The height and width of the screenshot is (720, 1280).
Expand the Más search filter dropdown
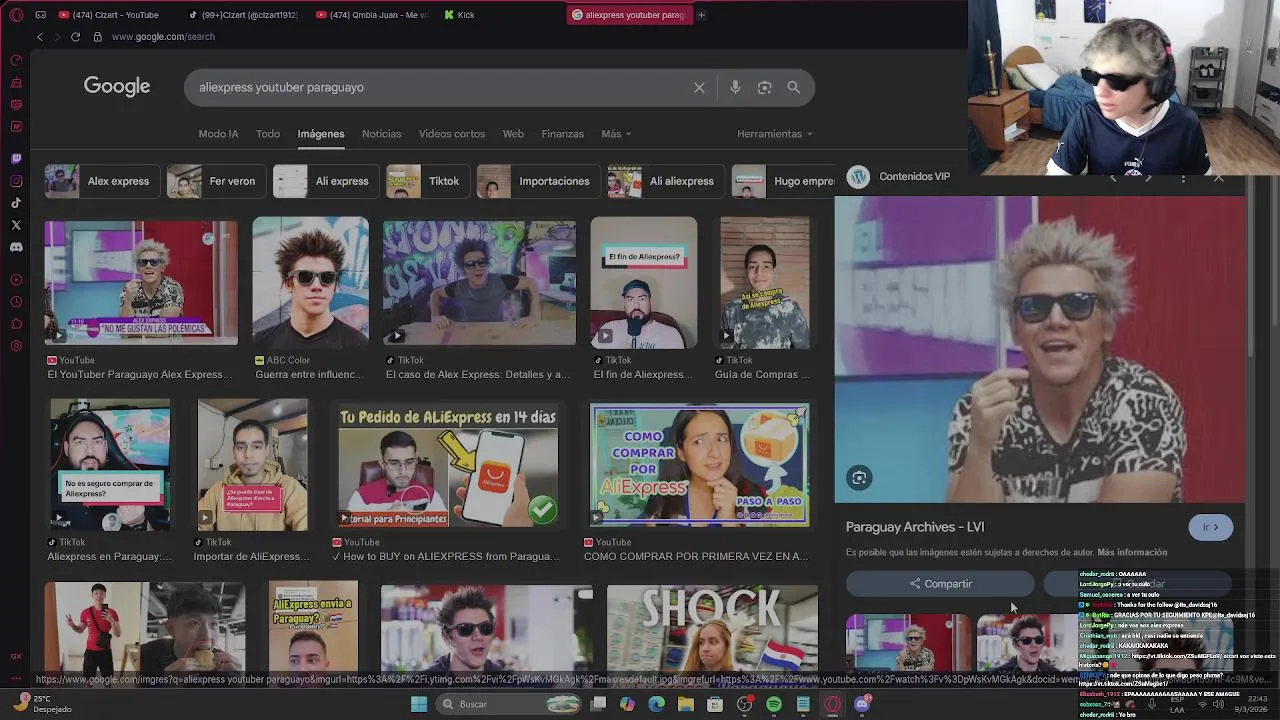616,134
